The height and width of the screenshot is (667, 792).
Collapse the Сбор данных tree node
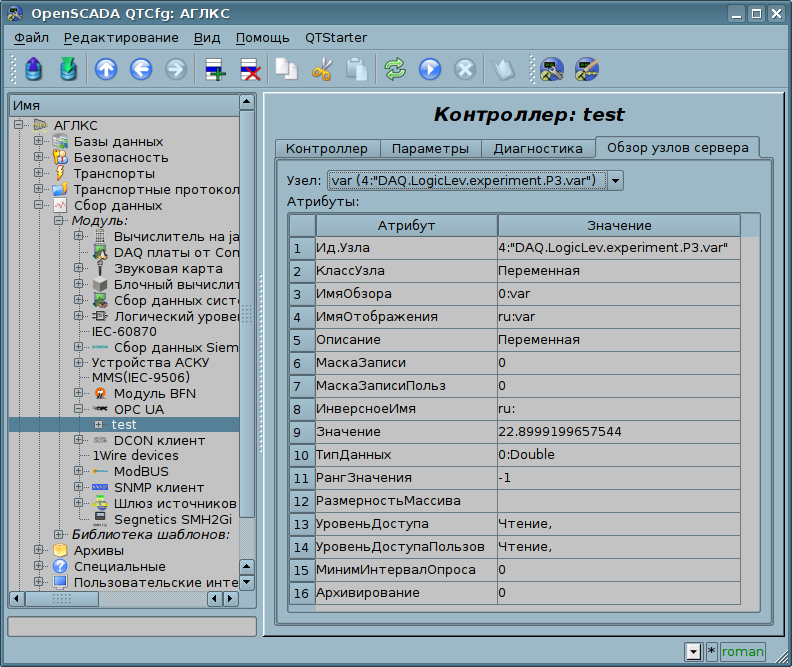[39, 206]
